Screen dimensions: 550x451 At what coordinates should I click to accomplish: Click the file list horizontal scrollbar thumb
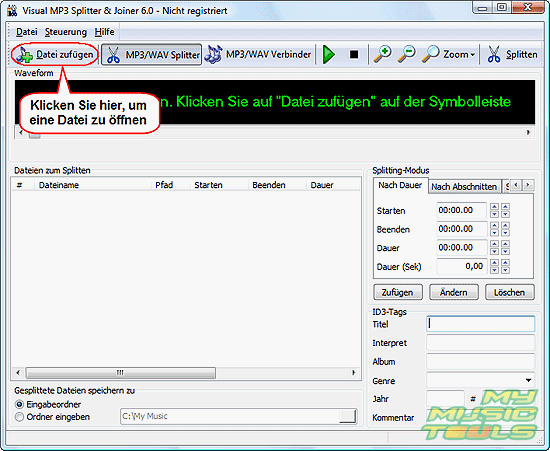pos(121,372)
